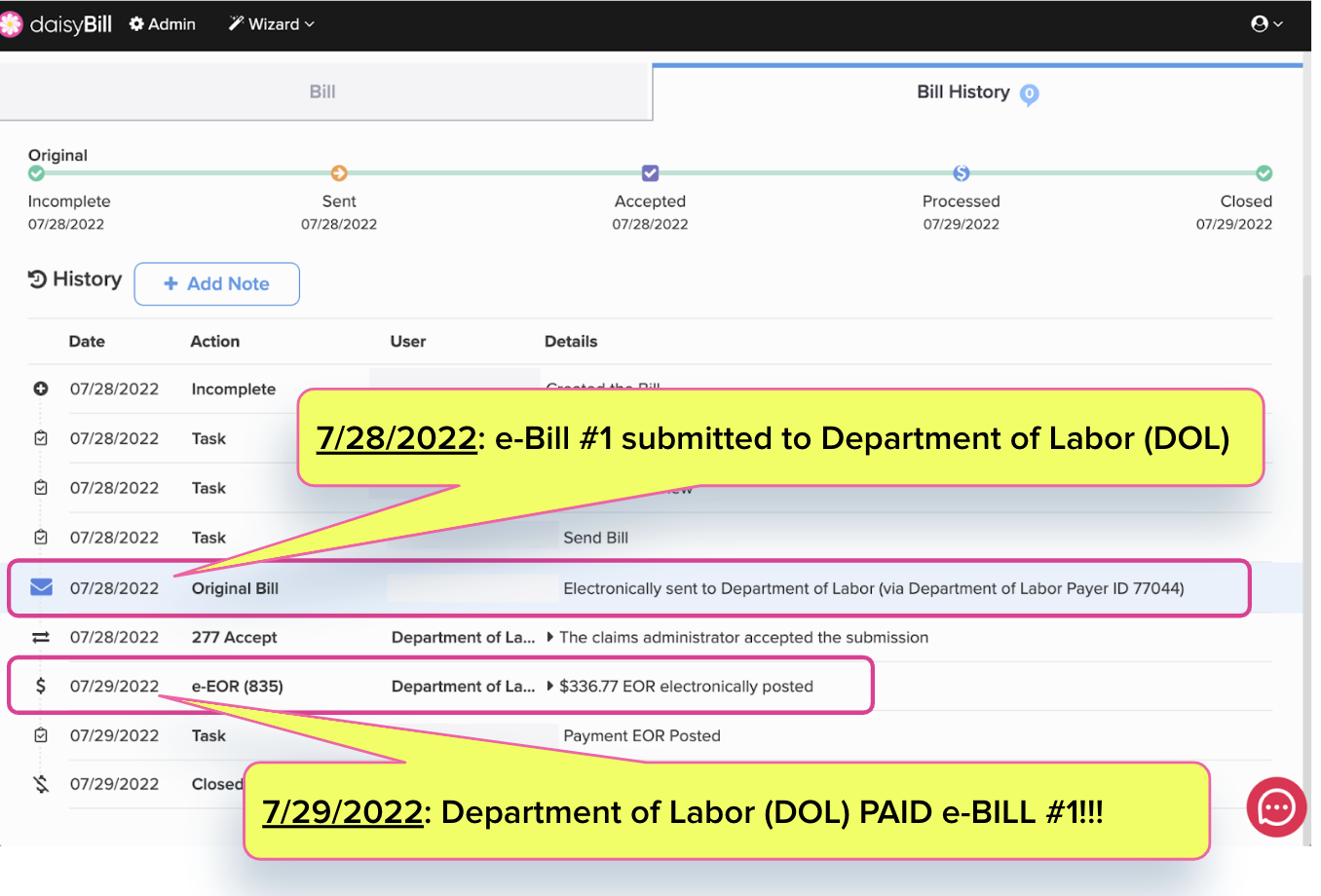This screenshot has height=896, width=1321.
Task: Click the Processed dollar status icon
Action: 962,173
